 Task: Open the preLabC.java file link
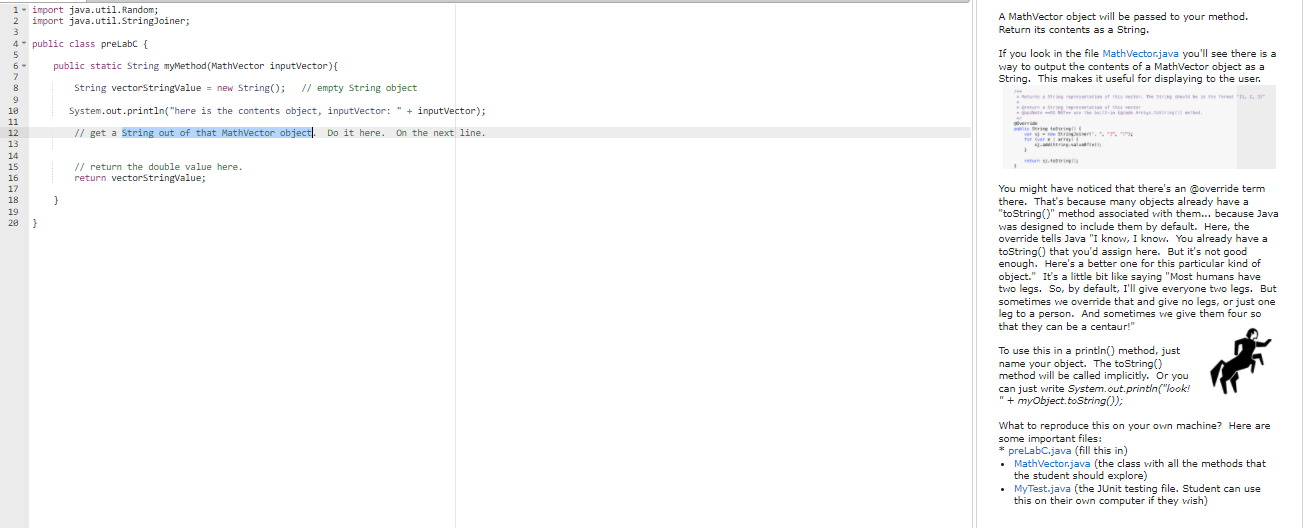[1040, 450]
